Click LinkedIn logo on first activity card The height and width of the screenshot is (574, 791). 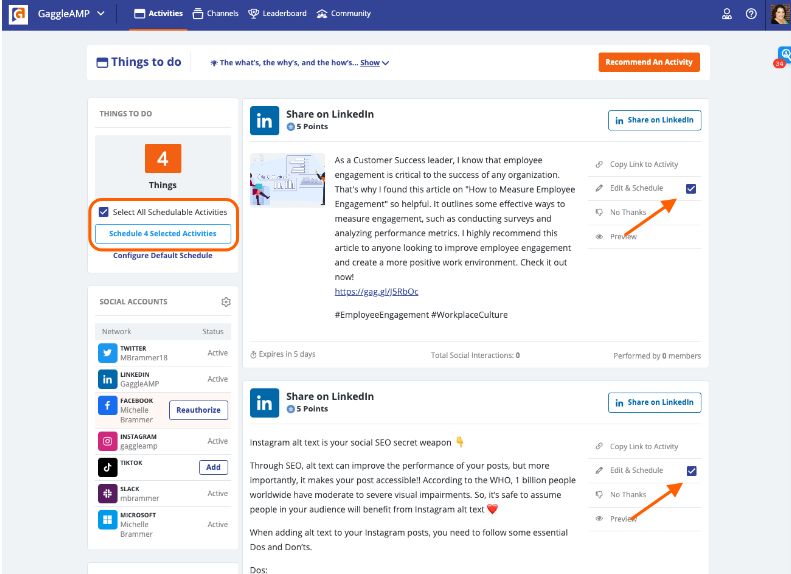click(x=264, y=121)
